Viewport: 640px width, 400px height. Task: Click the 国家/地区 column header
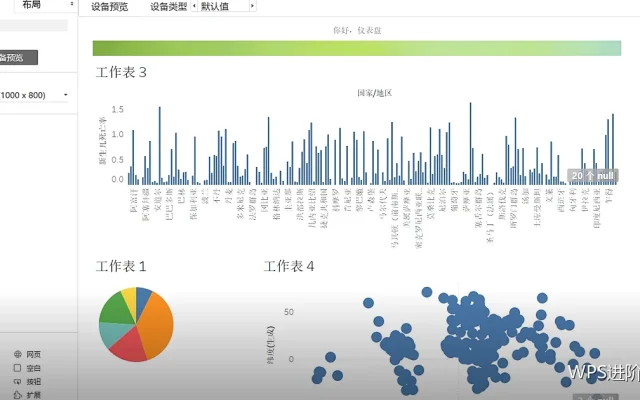(375, 93)
